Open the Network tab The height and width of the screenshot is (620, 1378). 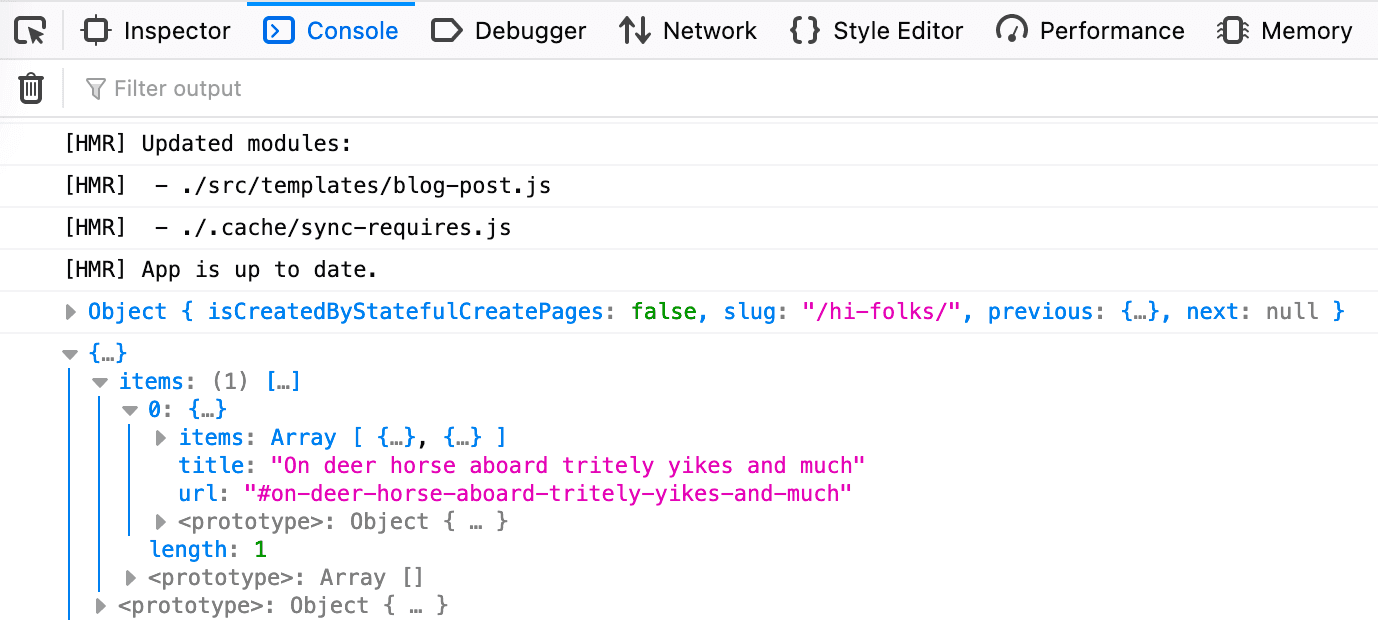(x=688, y=30)
